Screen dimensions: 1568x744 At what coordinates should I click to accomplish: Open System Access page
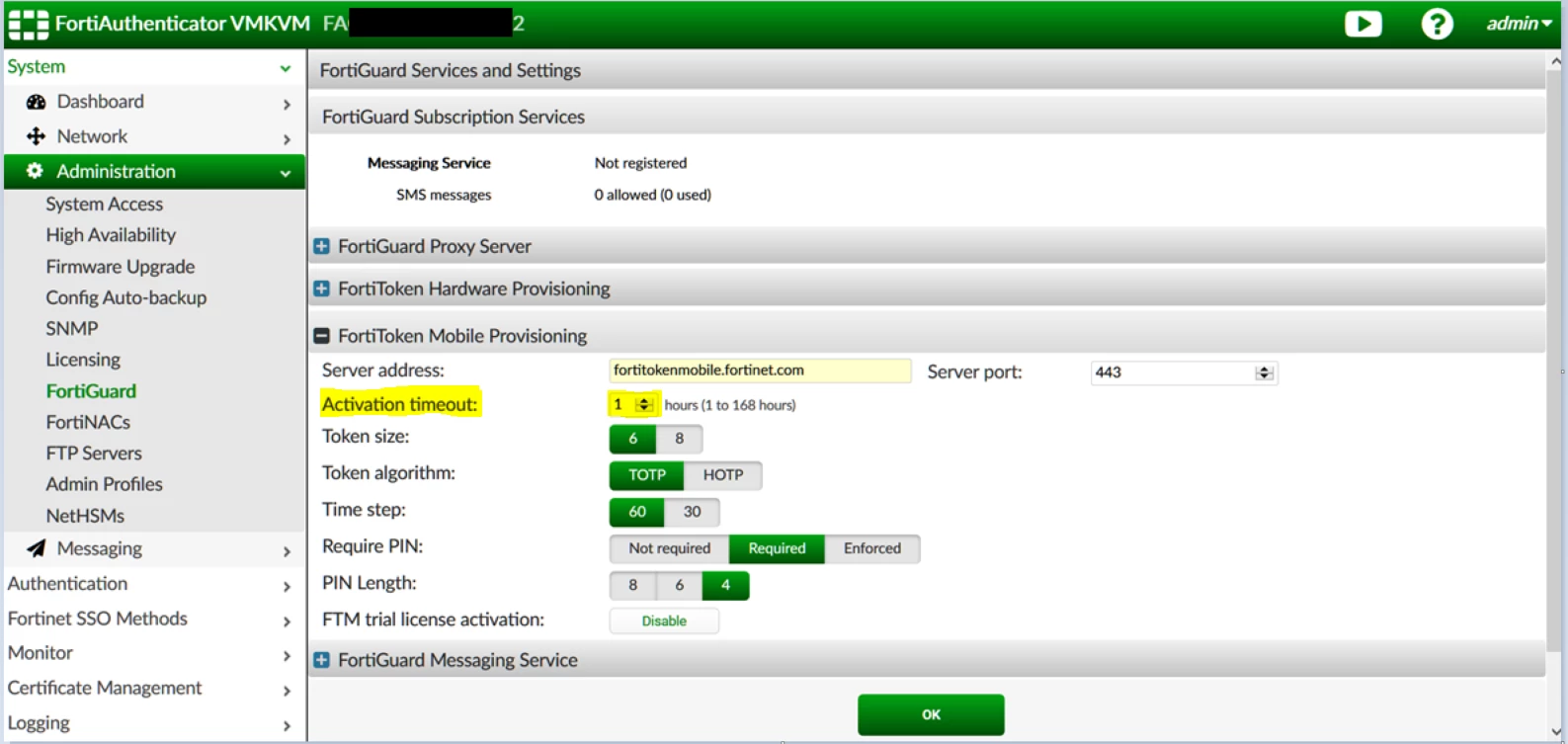pyautogui.click(x=105, y=204)
